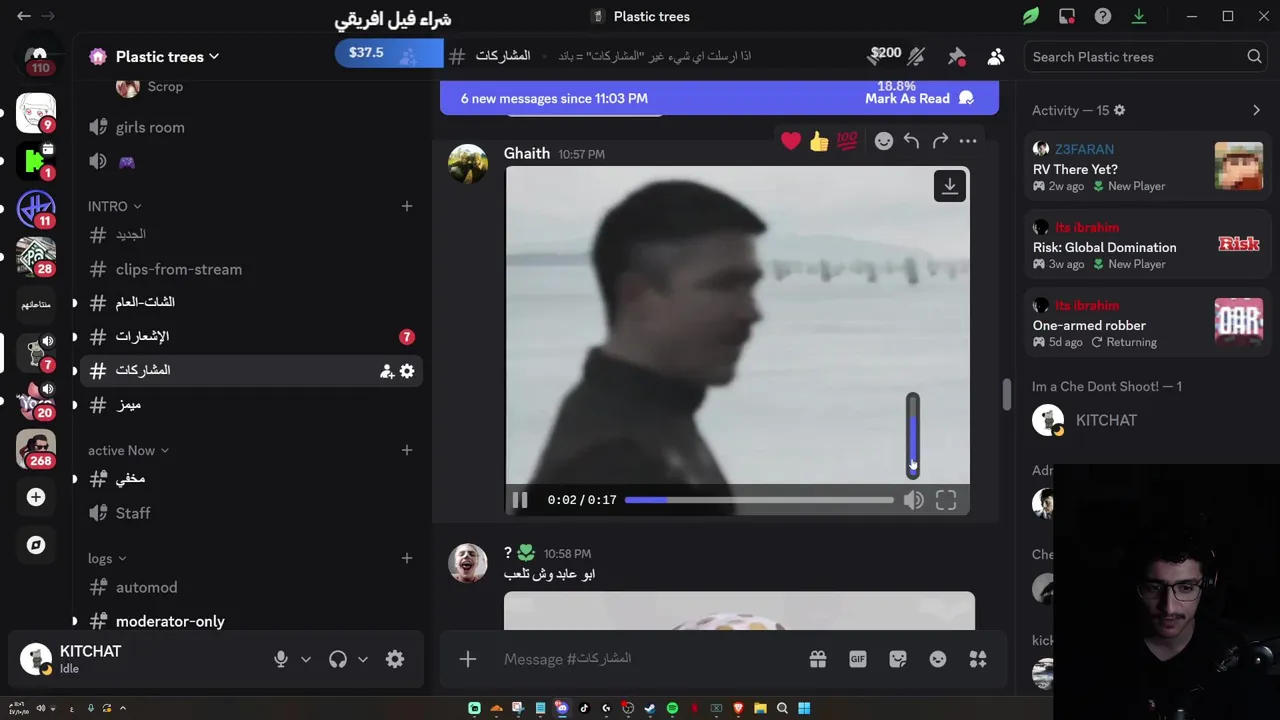This screenshot has width=1280, height=720.
Task: Click the chat scrollbar thumb
Action: (x=1007, y=394)
